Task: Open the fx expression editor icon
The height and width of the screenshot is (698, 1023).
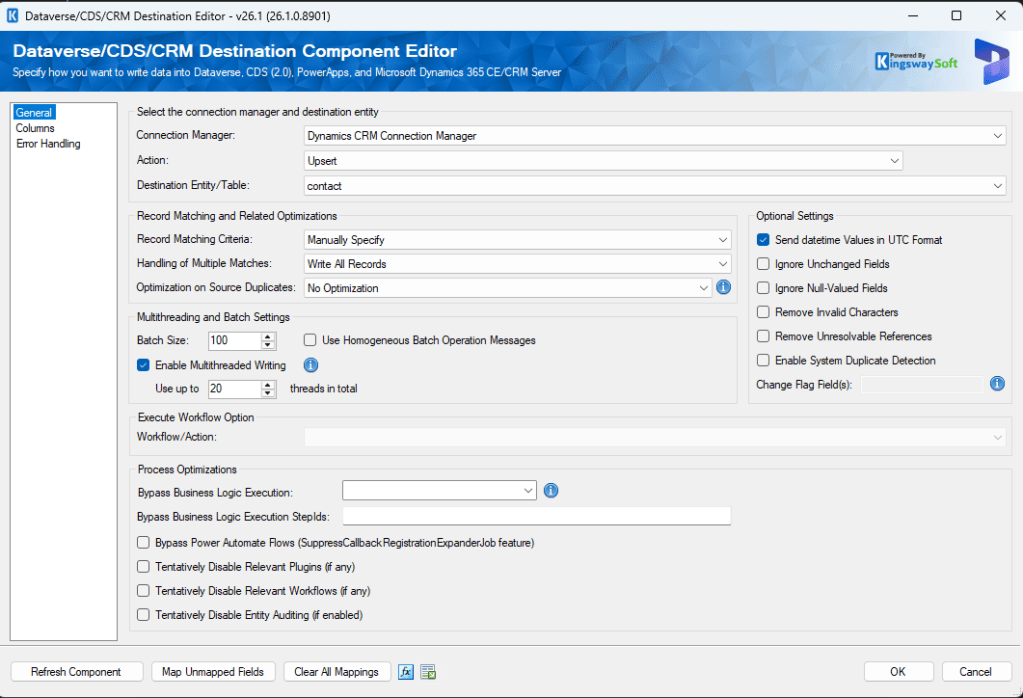Action: [406, 672]
